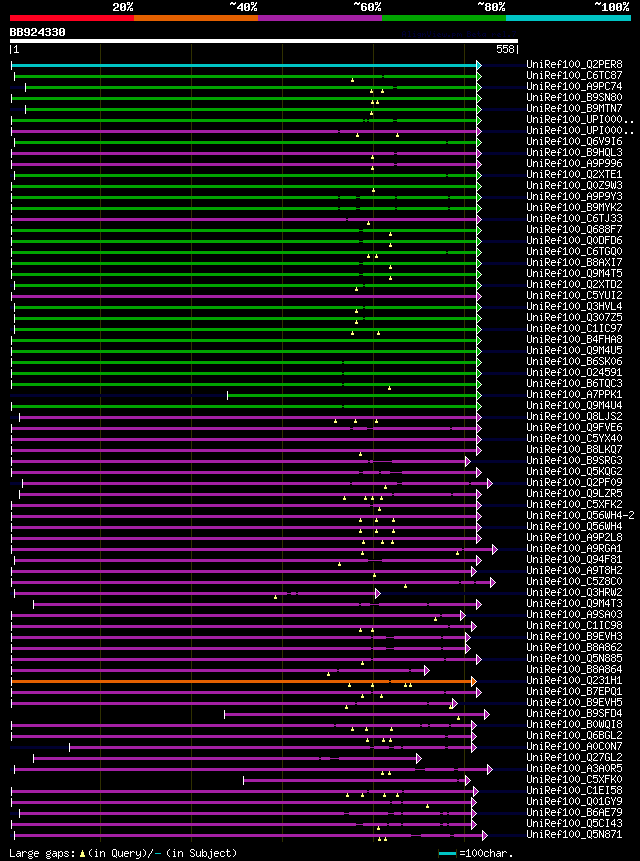
Task: Click the red 20% identity legend segment
Action: point(72,18)
